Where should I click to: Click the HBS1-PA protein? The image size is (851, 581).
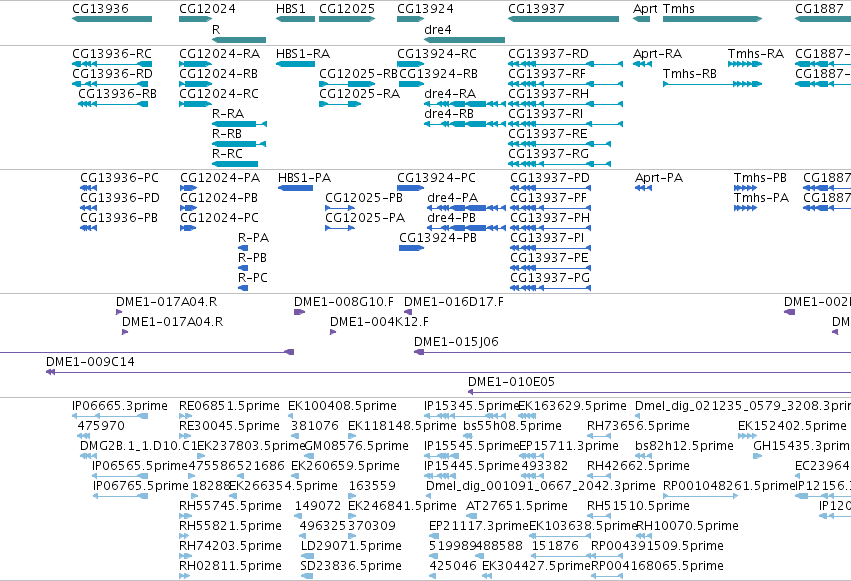pyautogui.click(x=295, y=188)
